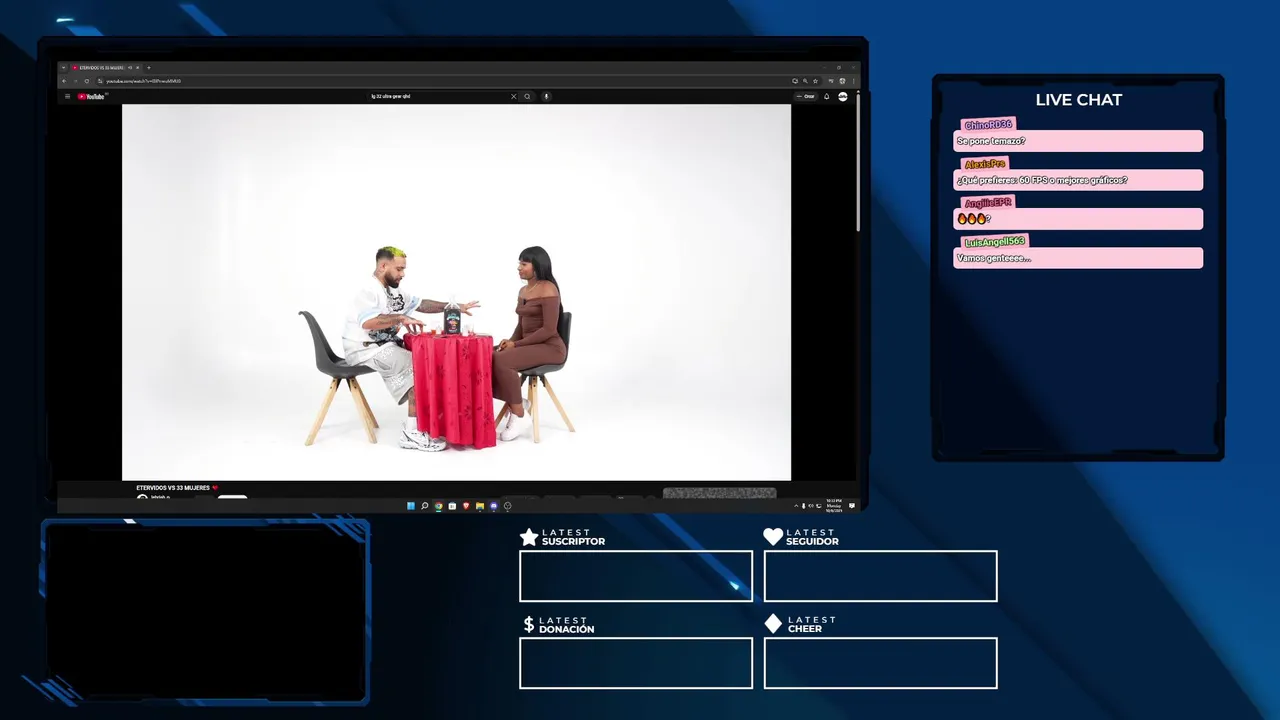Click the YouTube video player

[456, 292]
